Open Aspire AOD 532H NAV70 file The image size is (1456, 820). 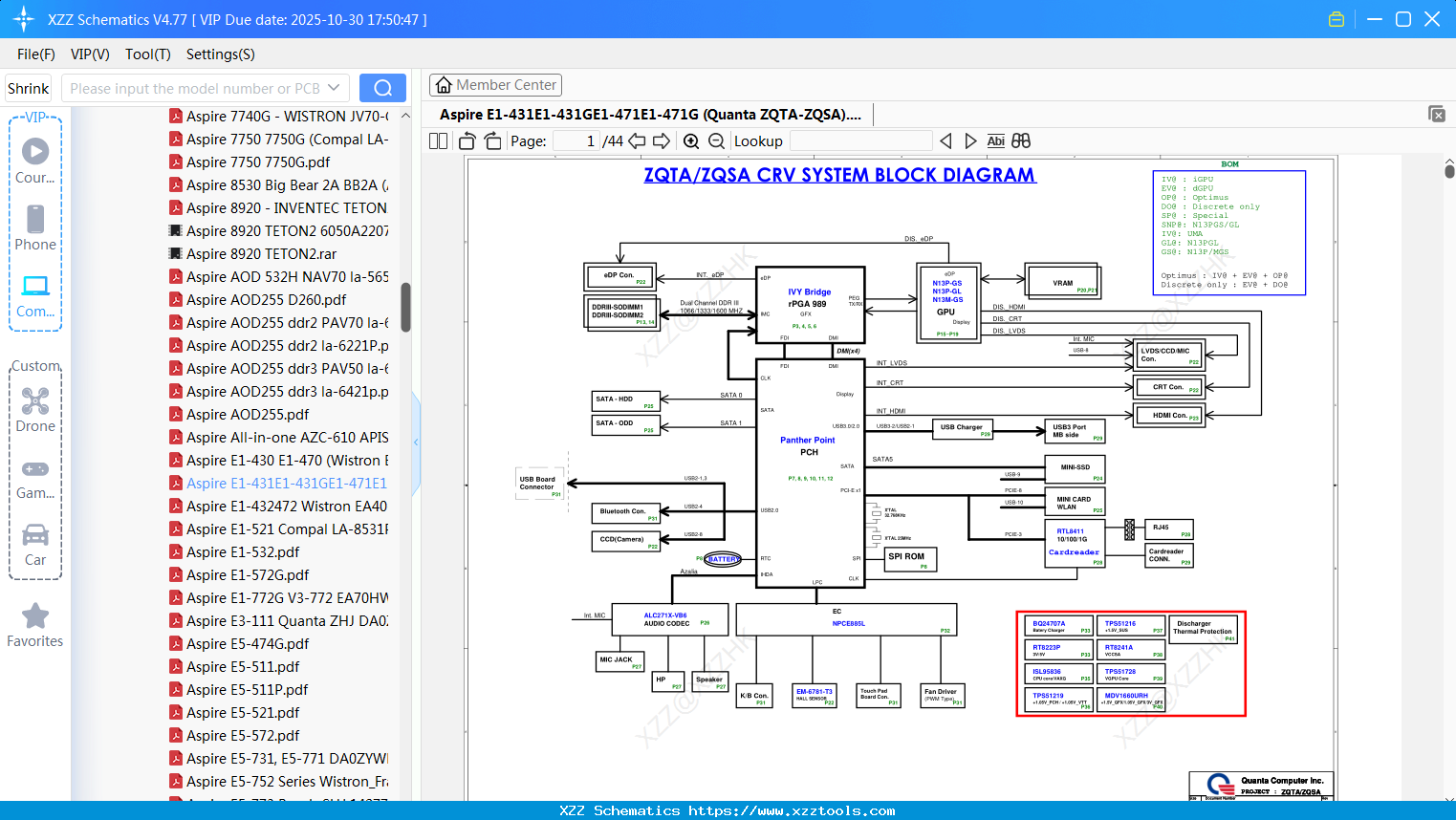tap(279, 276)
